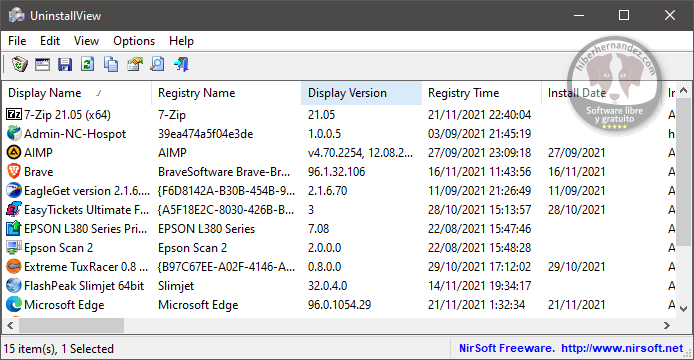Click version '7.08' for EPSON L380
694x360 pixels.
pyautogui.click(x=319, y=229)
